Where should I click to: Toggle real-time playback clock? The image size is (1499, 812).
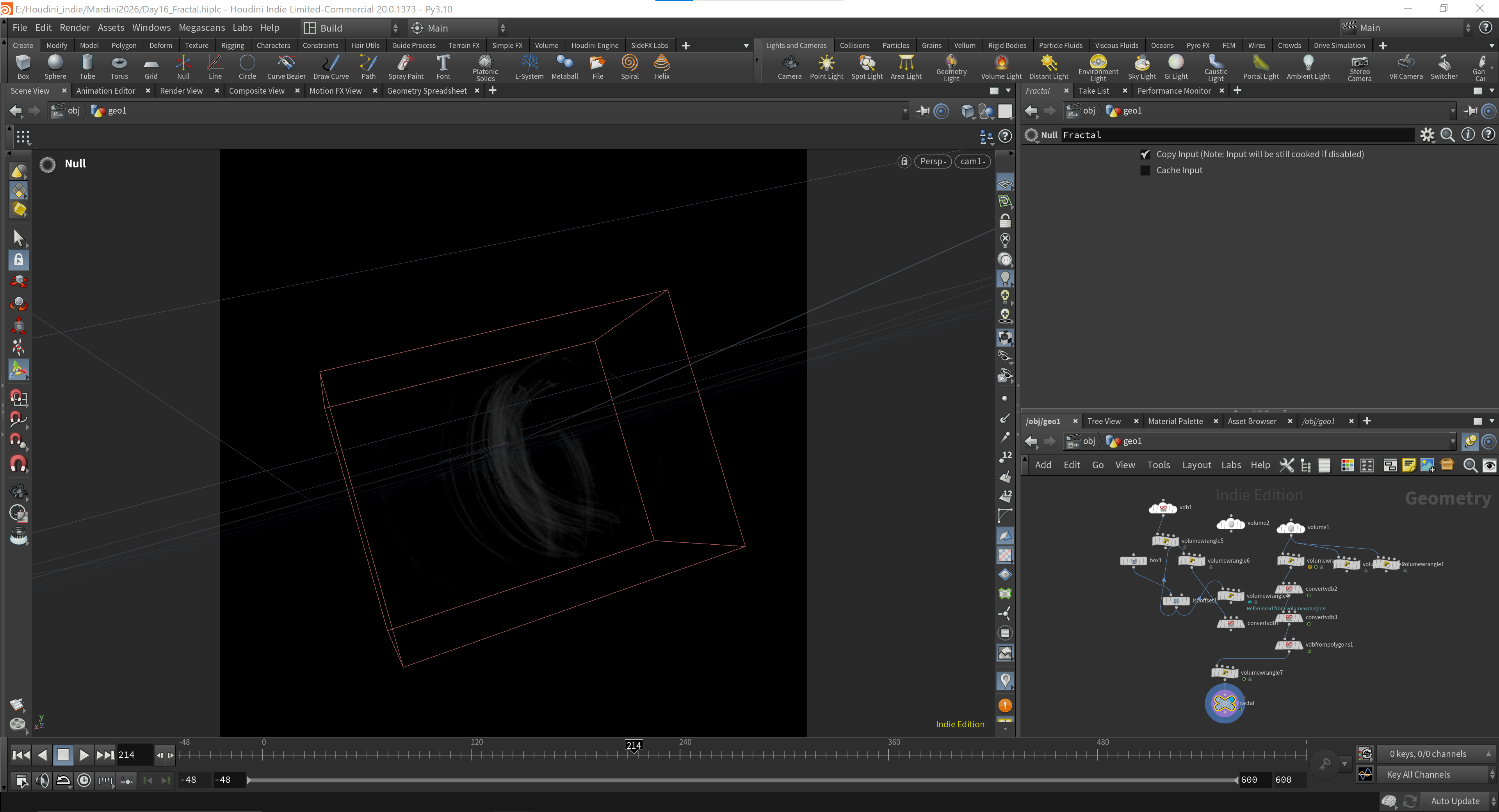[84, 781]
